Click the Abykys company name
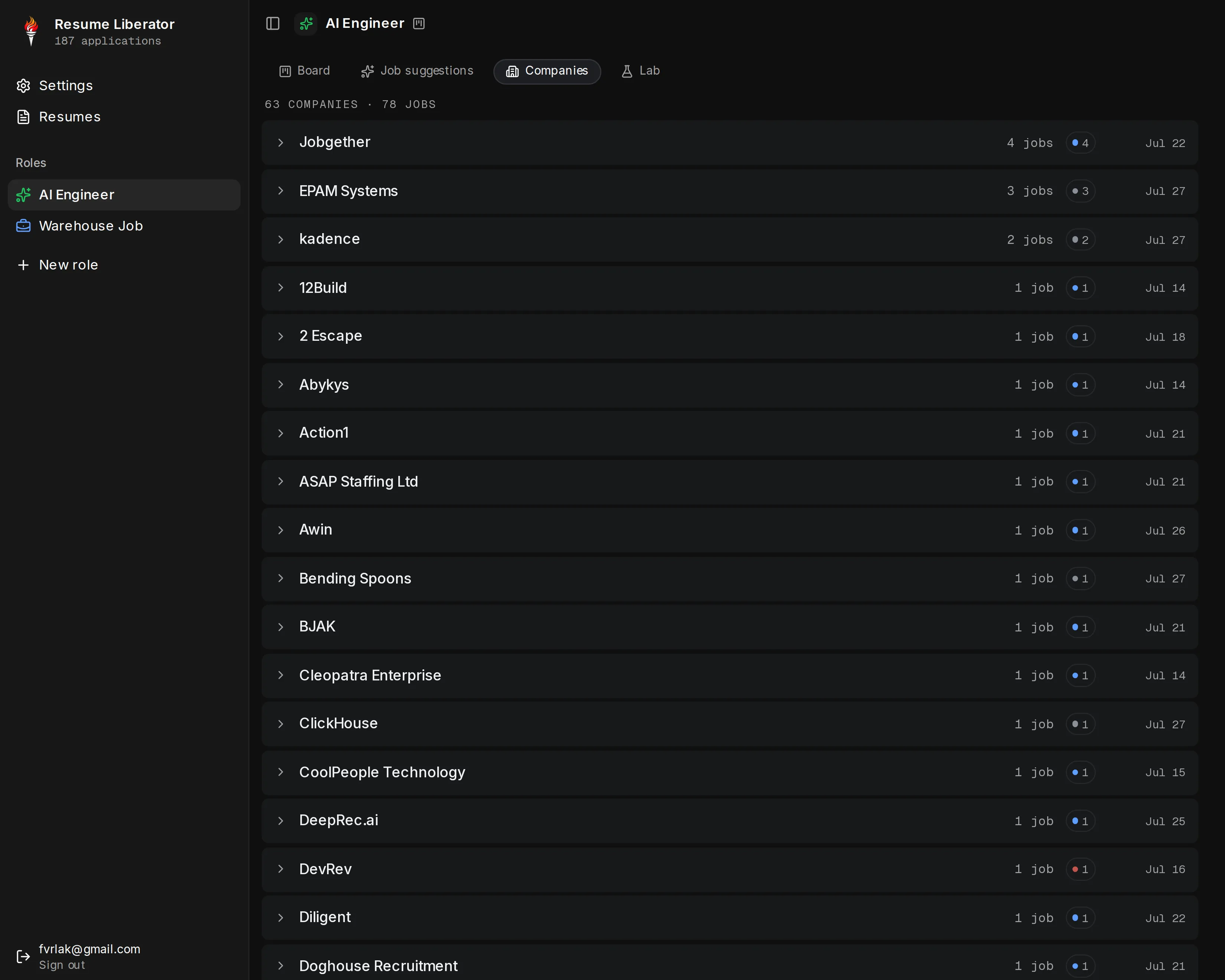 324,385
